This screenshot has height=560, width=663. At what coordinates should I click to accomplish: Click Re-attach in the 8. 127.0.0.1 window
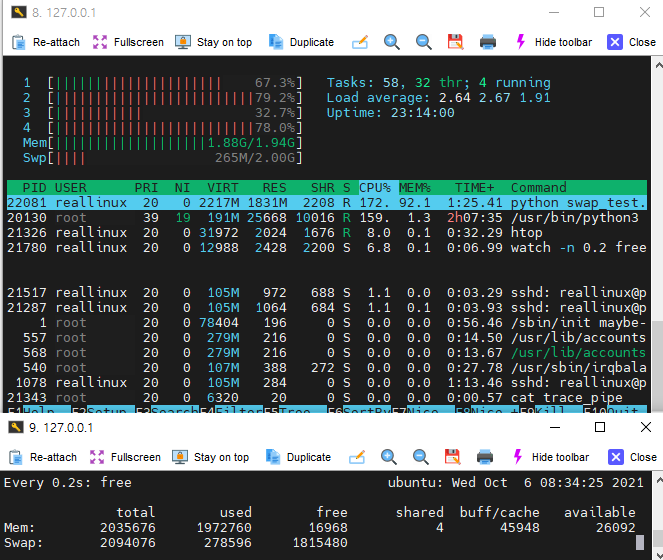point(46,42)
